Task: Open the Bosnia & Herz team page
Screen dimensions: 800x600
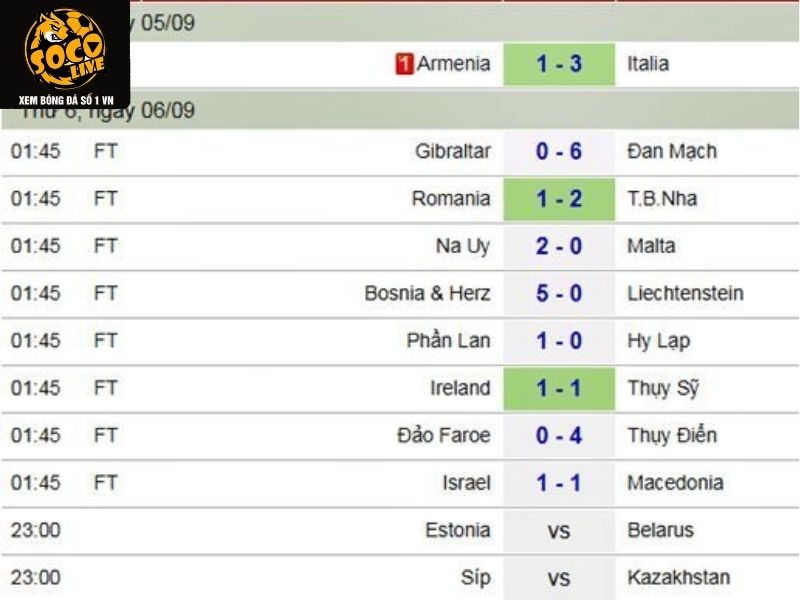Action: [x=427, y=294]
